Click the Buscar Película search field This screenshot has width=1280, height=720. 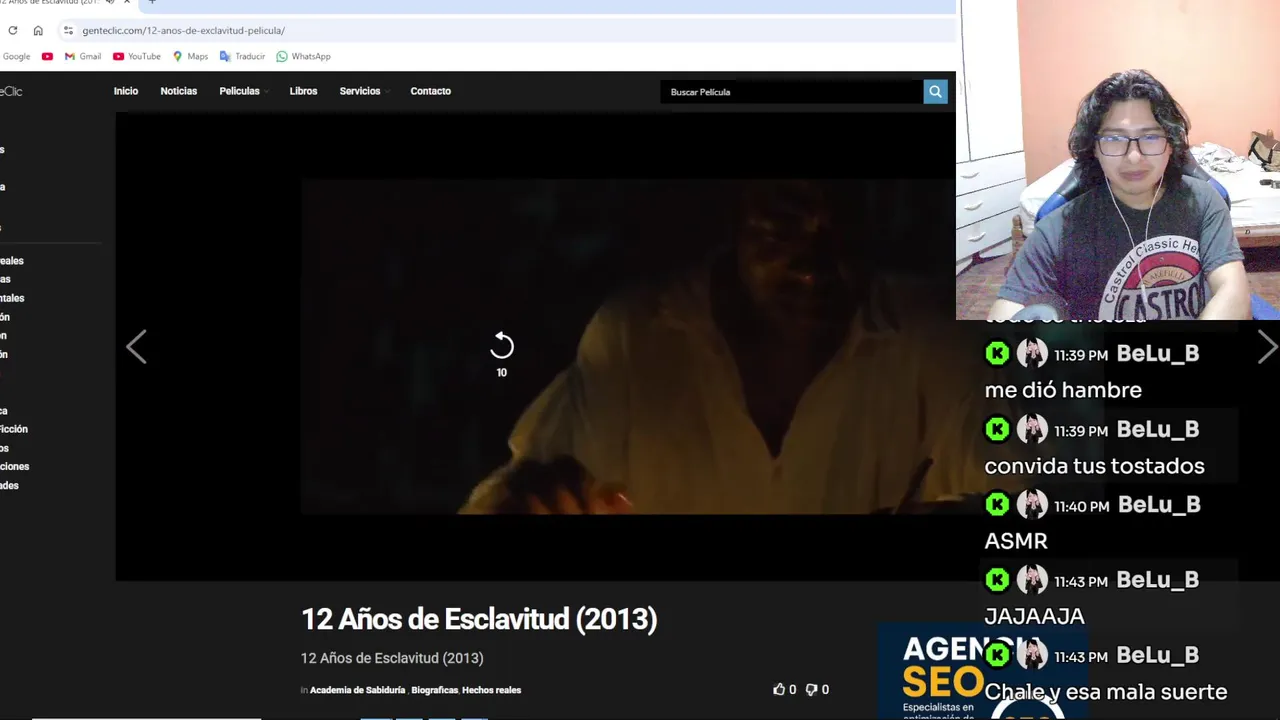792,92
